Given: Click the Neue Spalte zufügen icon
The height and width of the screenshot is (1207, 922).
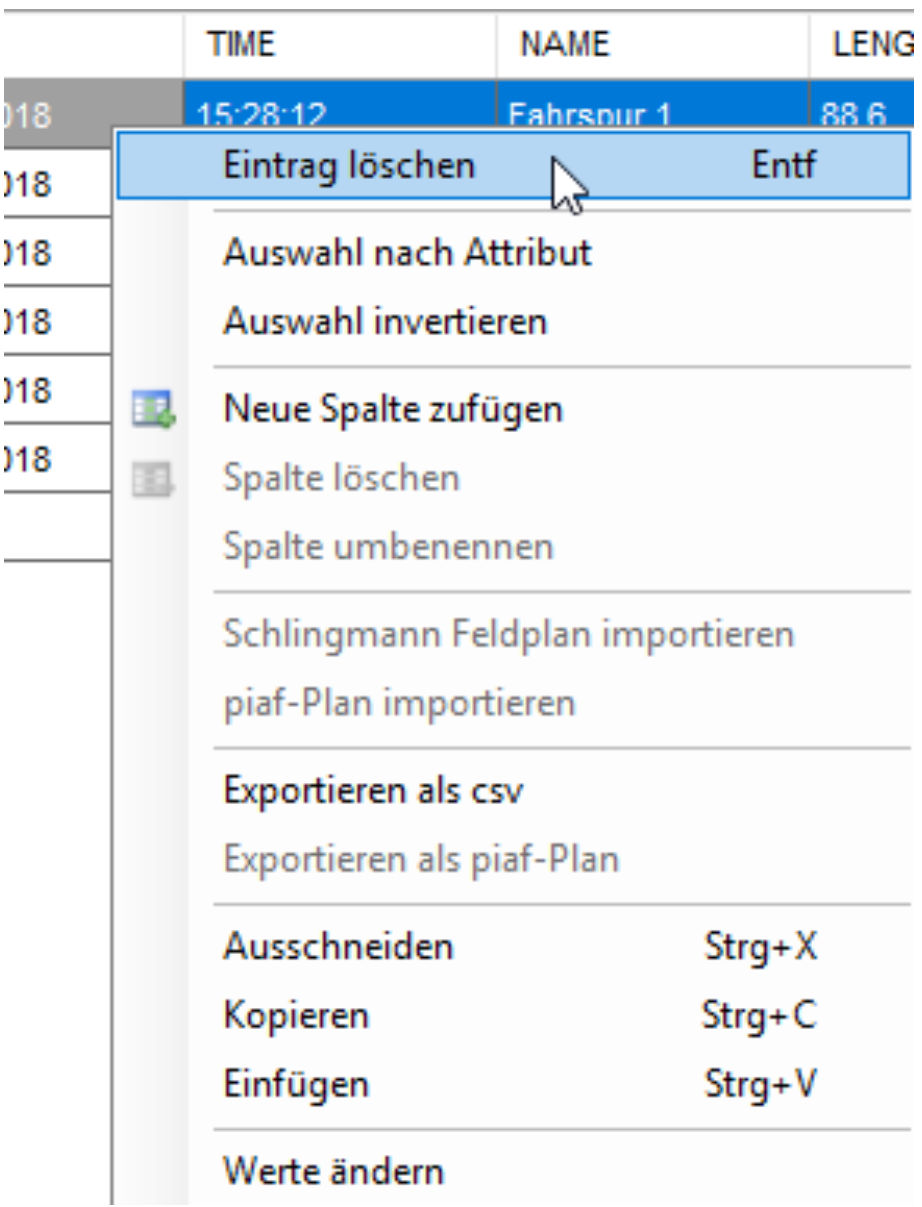Looking at the screenshot, I should (154, 409).
